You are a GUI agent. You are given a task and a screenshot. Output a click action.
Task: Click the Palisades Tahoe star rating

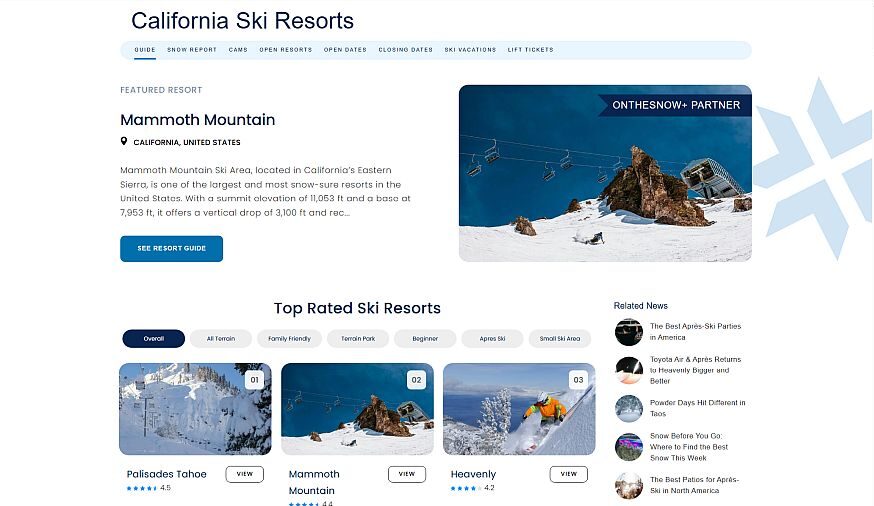(x=141, y=488)
